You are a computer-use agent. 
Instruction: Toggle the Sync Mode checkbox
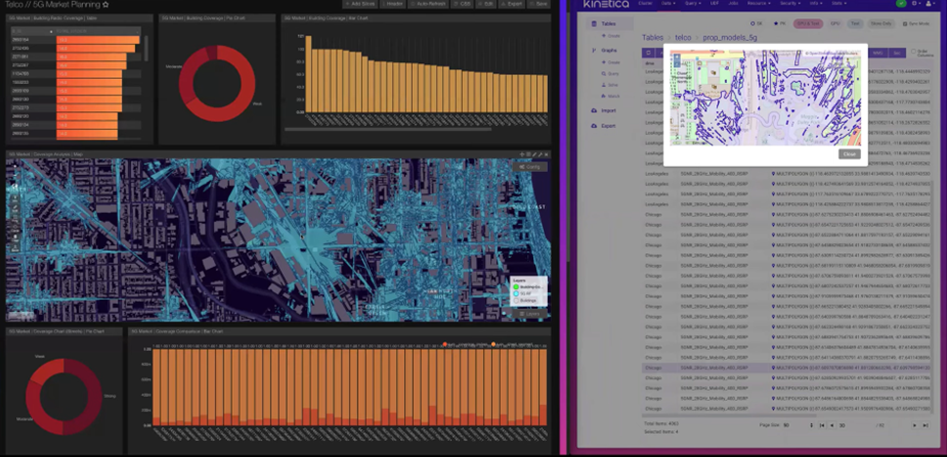click(x=905, y=24)
